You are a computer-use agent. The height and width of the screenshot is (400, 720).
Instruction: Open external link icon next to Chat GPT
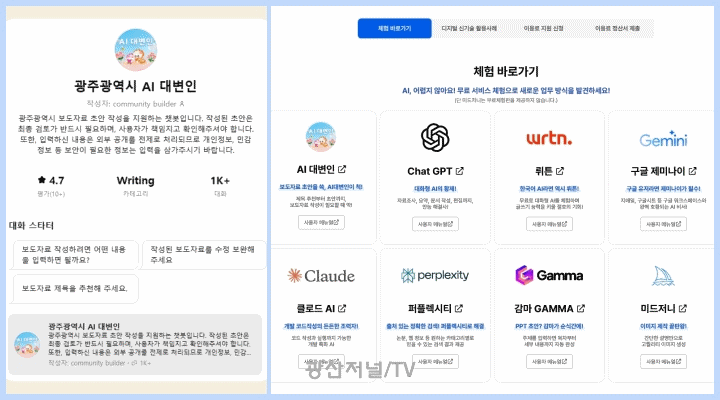coord(460,171)
